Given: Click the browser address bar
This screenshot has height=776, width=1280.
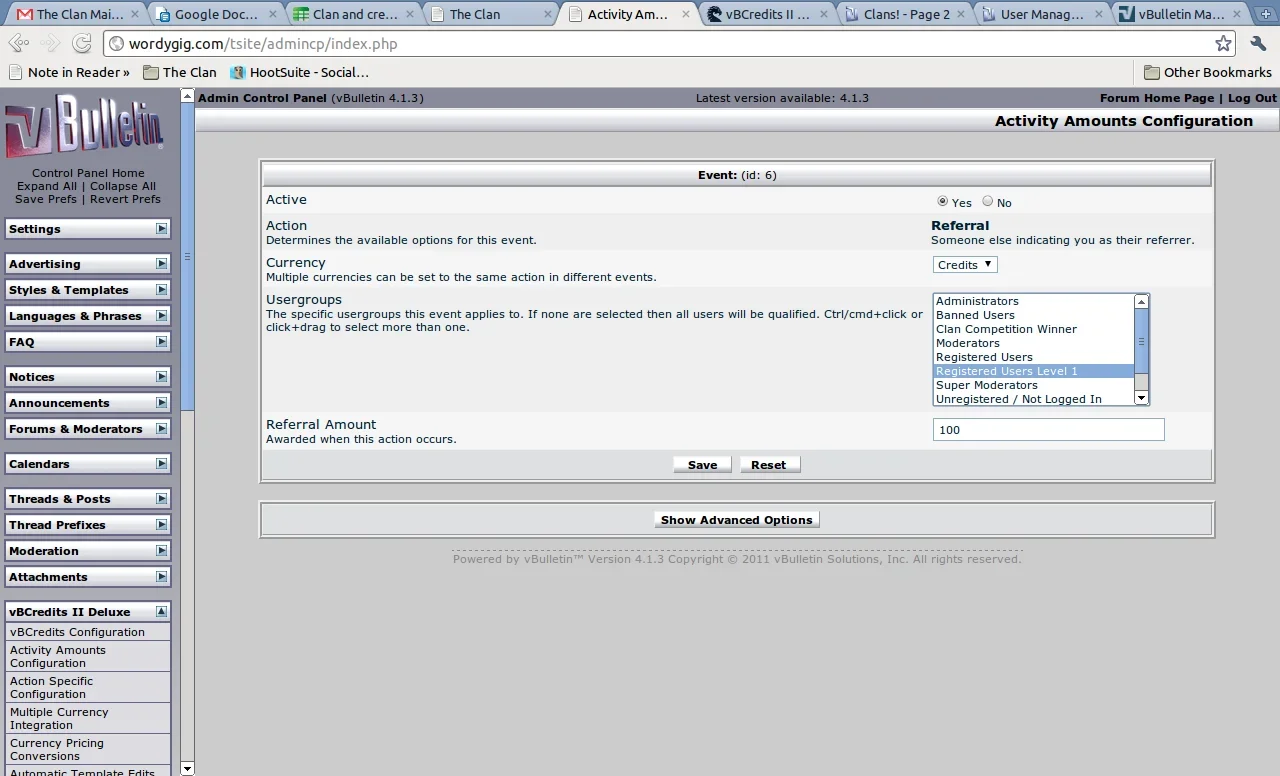Looking at the screenshot, I should coord(658,44).
